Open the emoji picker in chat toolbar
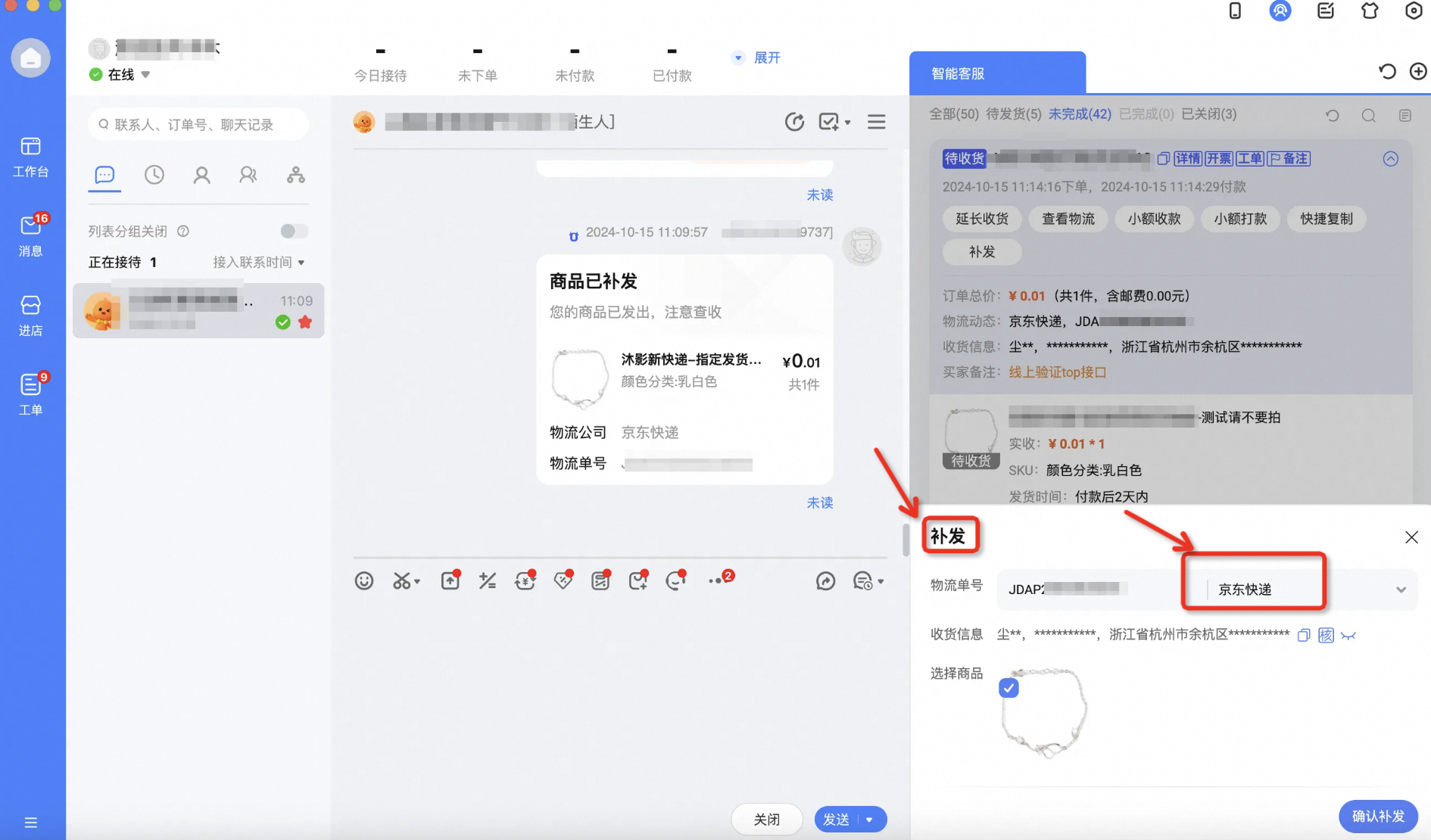The width and height of the screenshot is (1431, 840). pyautogui.click(x=364, y=581)
